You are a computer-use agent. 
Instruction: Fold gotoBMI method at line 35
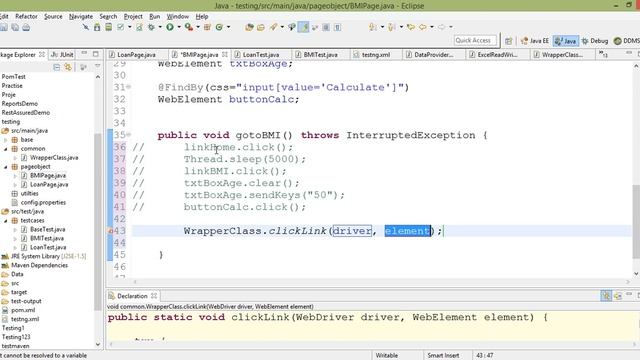[x=129, y=134]
